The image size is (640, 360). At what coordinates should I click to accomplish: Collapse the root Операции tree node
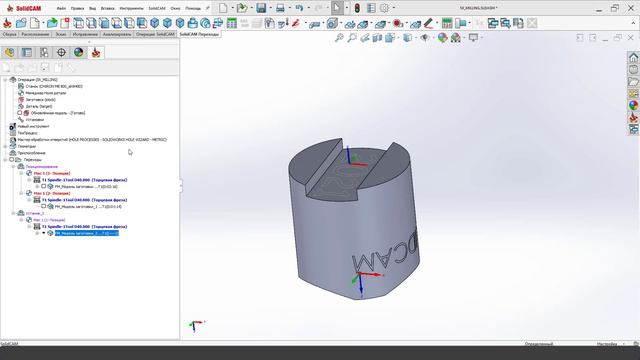tap(5, 80)
